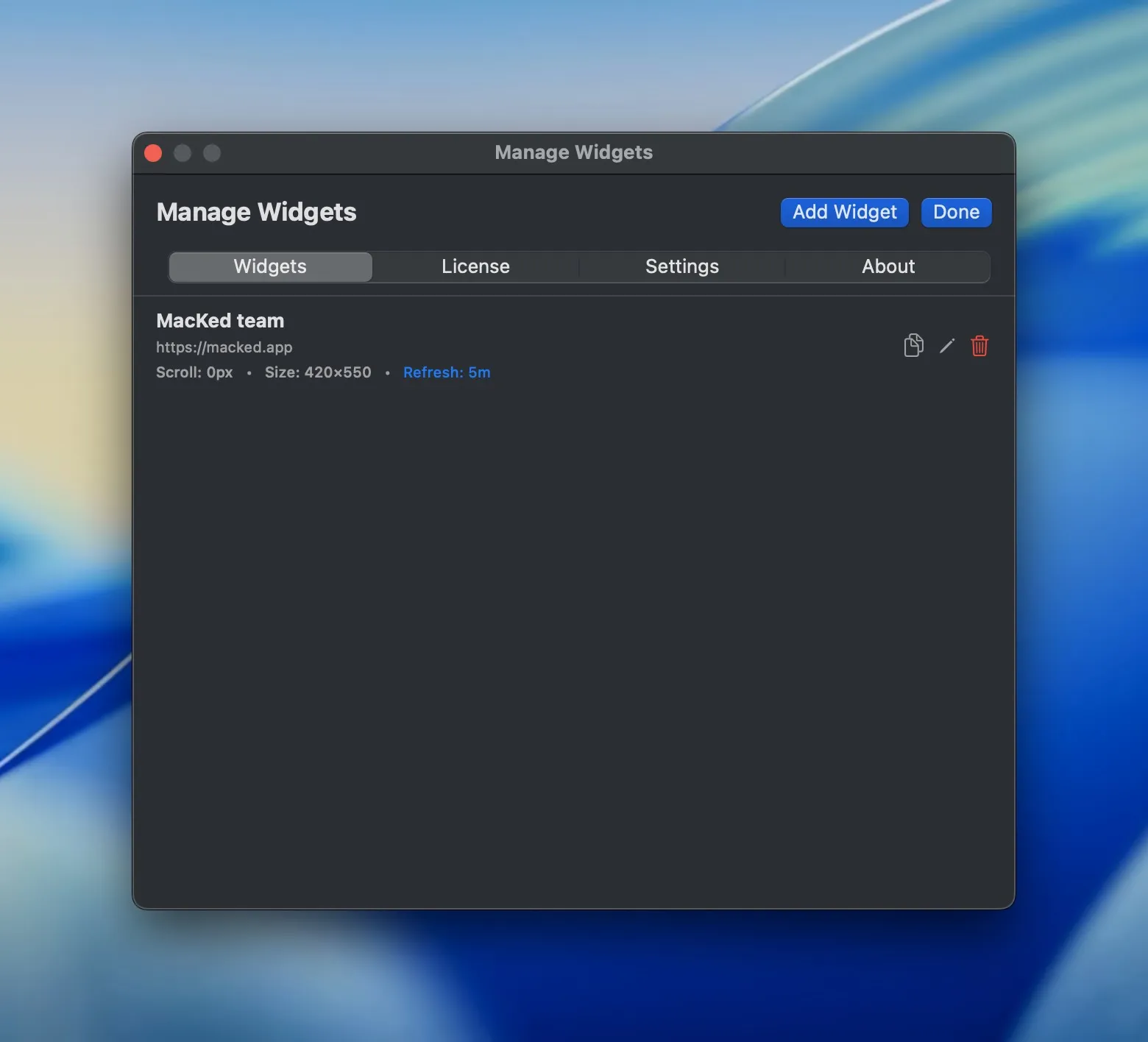Switch to the Widgets tab
Viewport: 1148px width, 1042px height.
coord(270,266)
